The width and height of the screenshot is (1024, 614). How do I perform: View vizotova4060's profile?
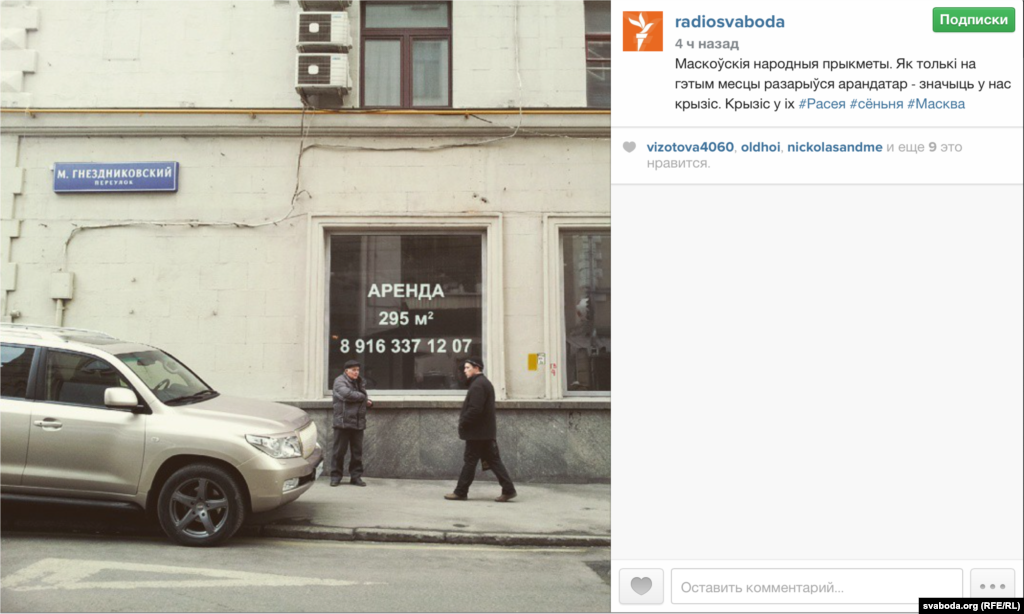[x=690, y=147]
